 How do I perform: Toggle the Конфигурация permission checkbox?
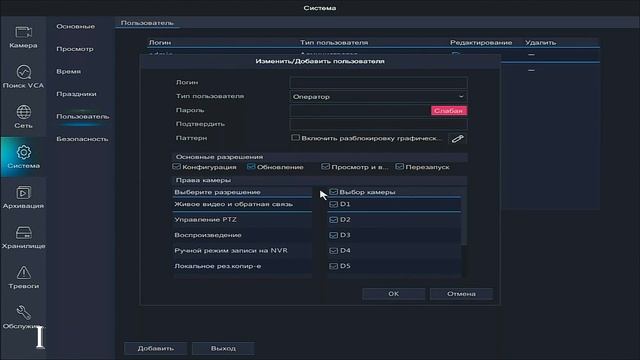176,167
